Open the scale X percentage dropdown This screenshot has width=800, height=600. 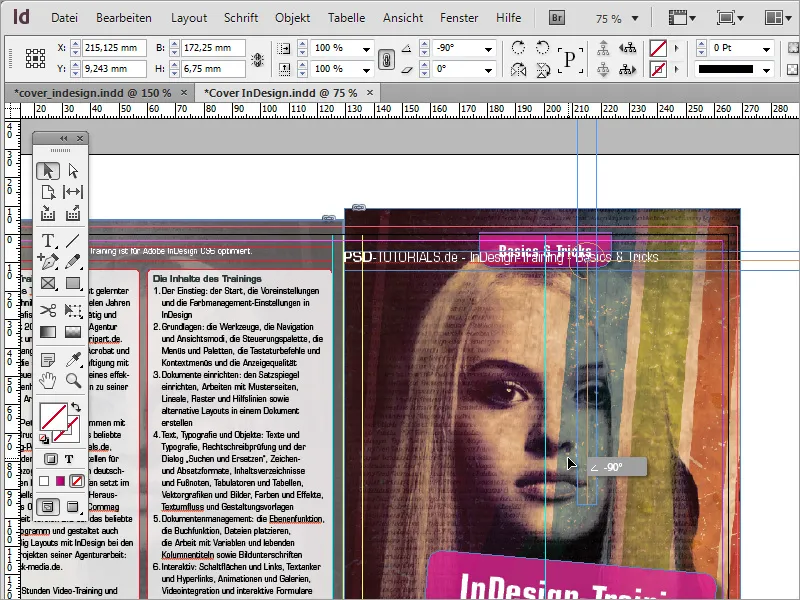click(366, 49)
